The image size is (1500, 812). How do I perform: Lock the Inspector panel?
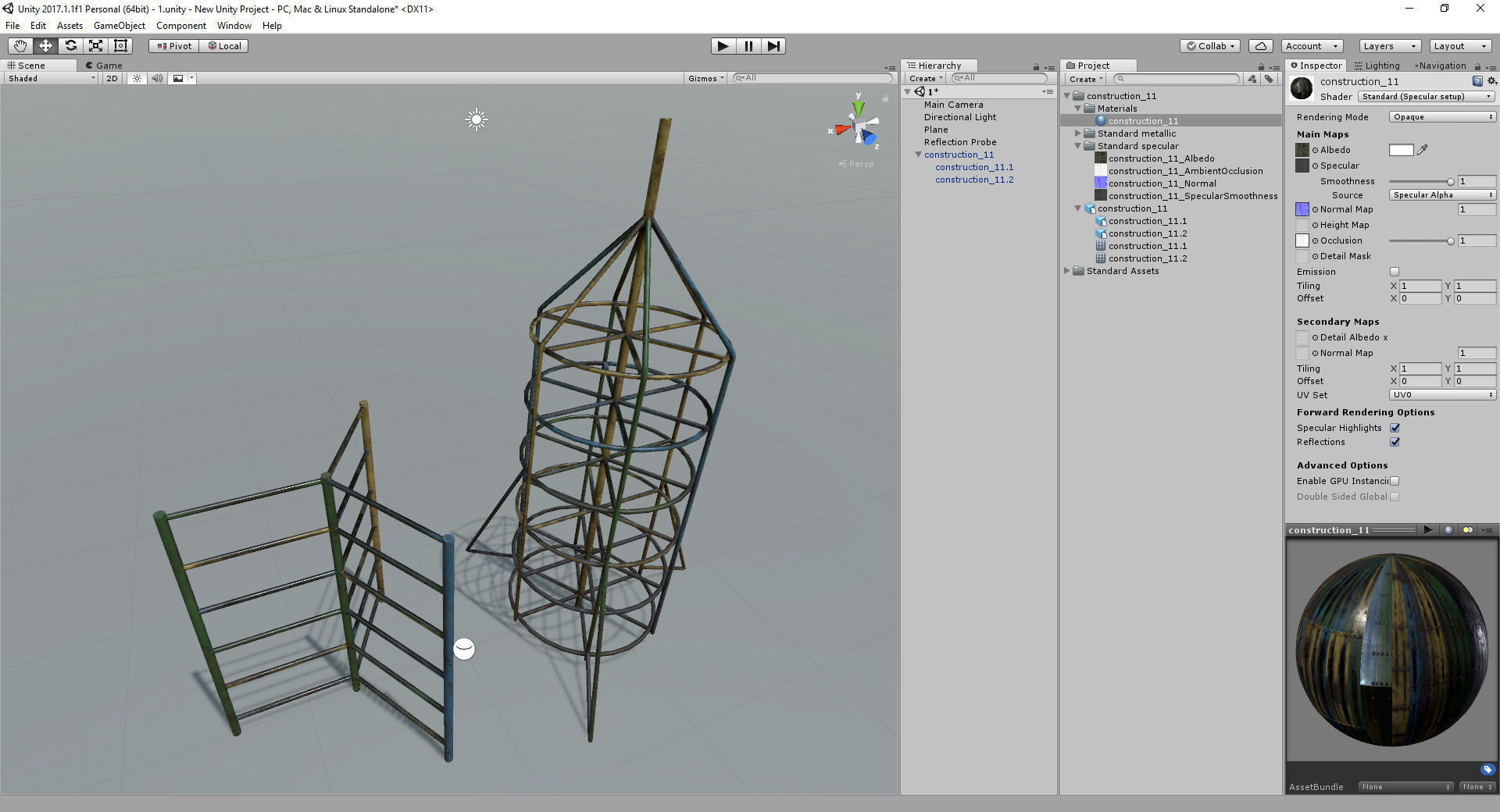[1478, 66]
